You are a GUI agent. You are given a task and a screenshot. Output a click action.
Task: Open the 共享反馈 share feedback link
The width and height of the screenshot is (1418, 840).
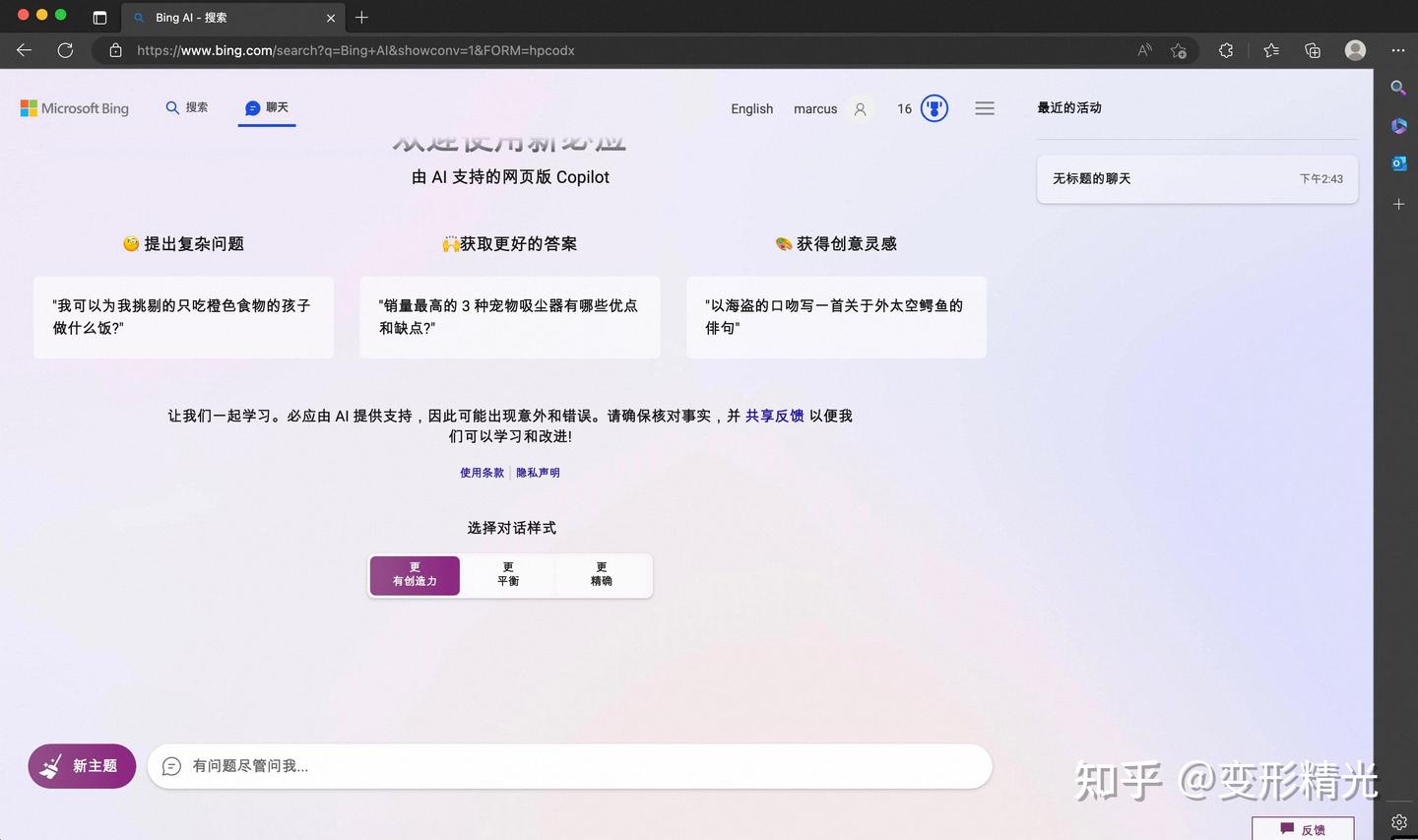774,416
